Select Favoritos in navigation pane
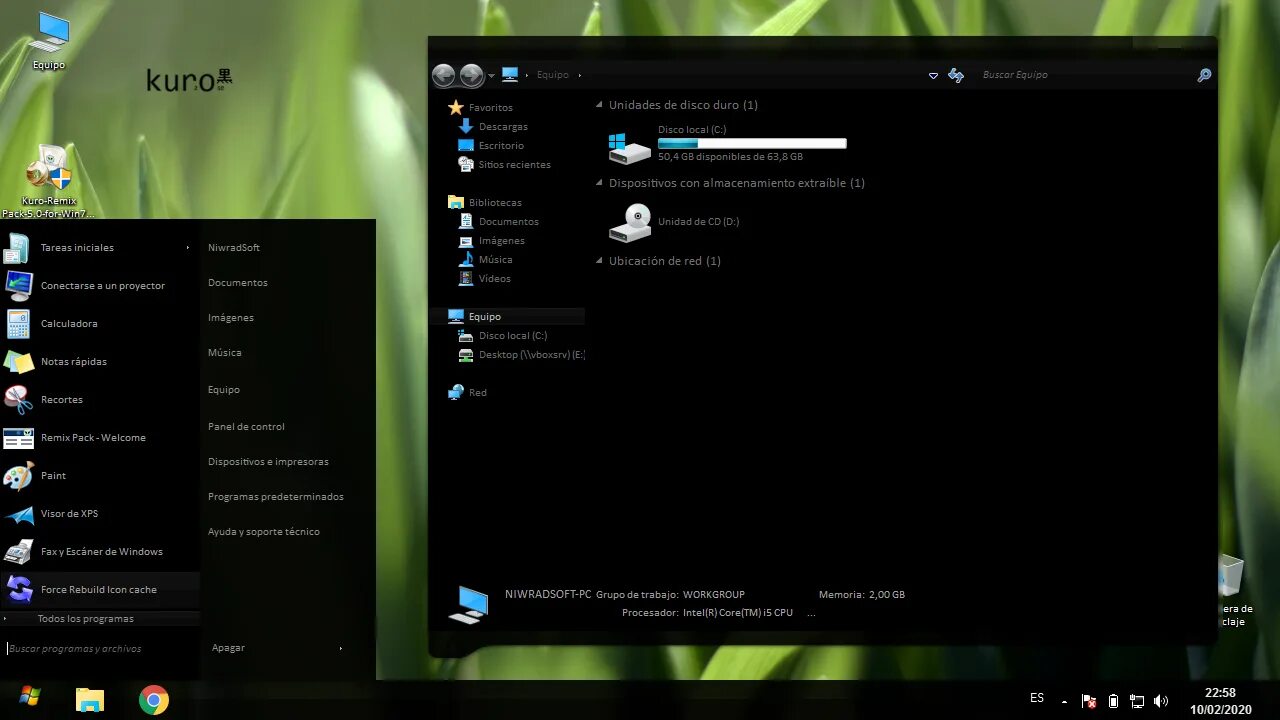The image size is (1280, 720). [x=490, y=107]
